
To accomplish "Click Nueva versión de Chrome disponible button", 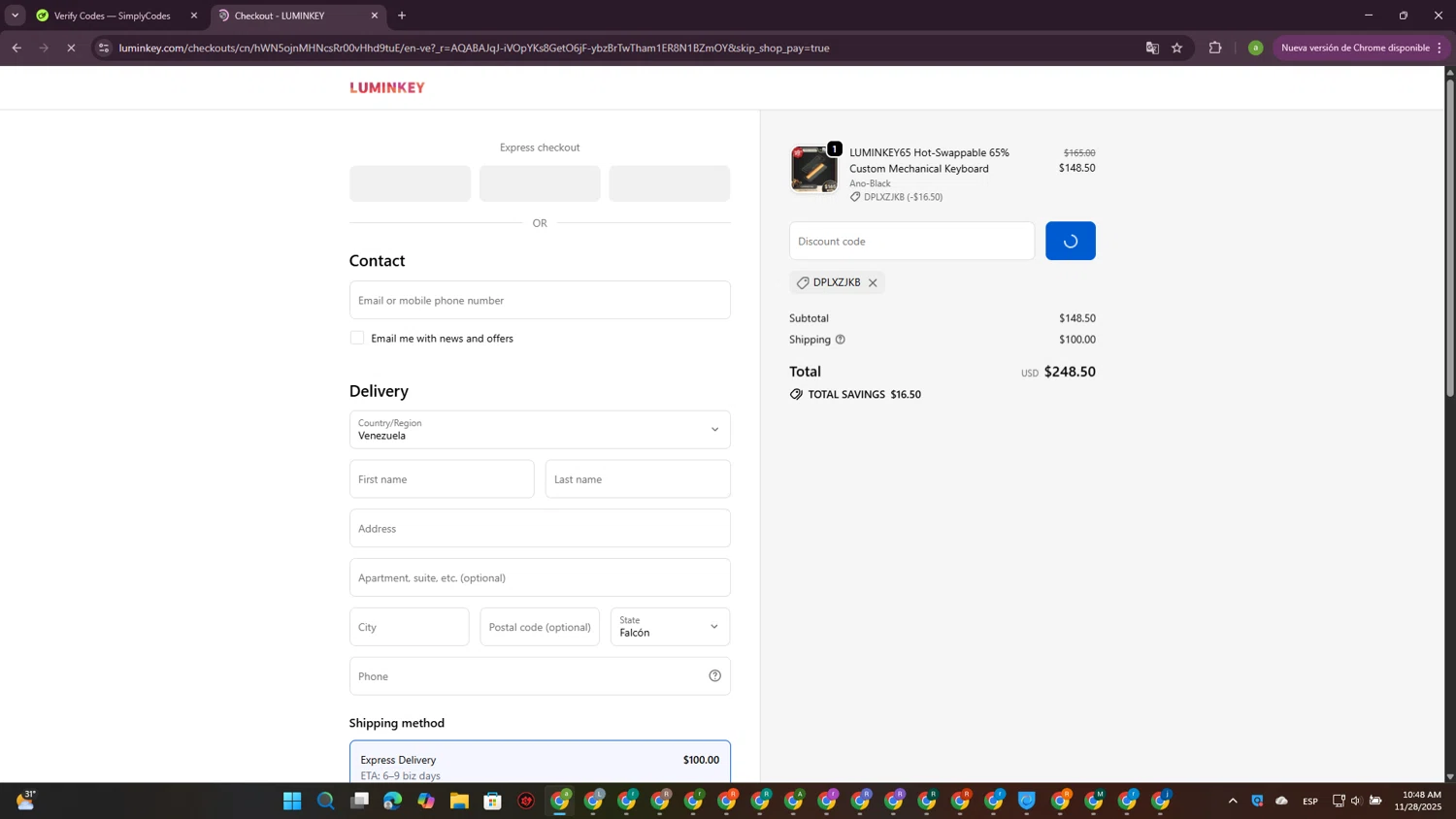I will (1361, 48).
